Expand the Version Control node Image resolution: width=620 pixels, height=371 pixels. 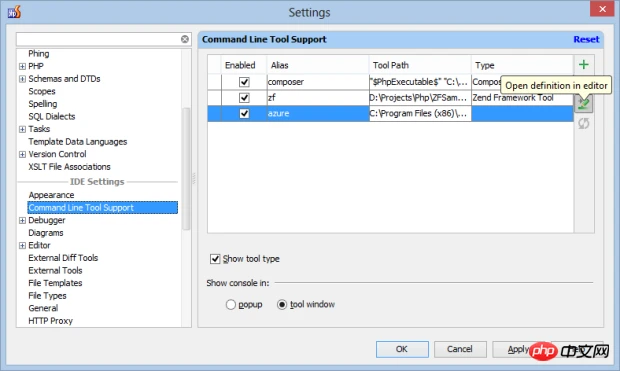pos(23,154)
